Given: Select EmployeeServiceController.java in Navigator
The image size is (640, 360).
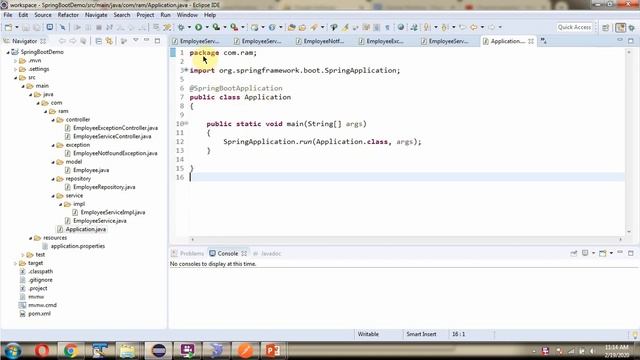Looking at the screenshot, I should pyautogui.click(x=112, y=137).
